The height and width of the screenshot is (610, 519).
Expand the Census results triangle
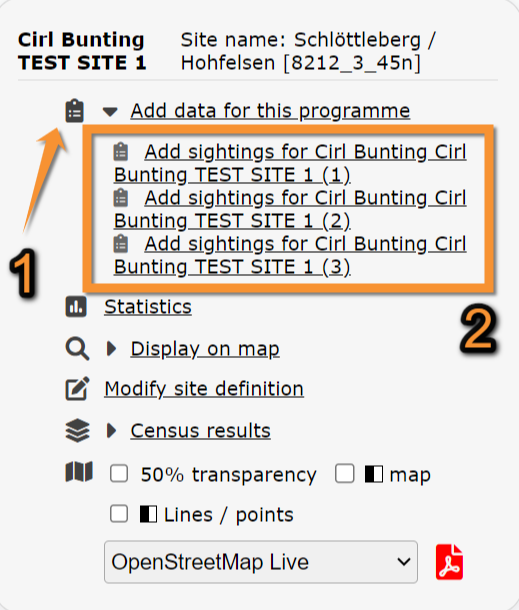point(112,430)
